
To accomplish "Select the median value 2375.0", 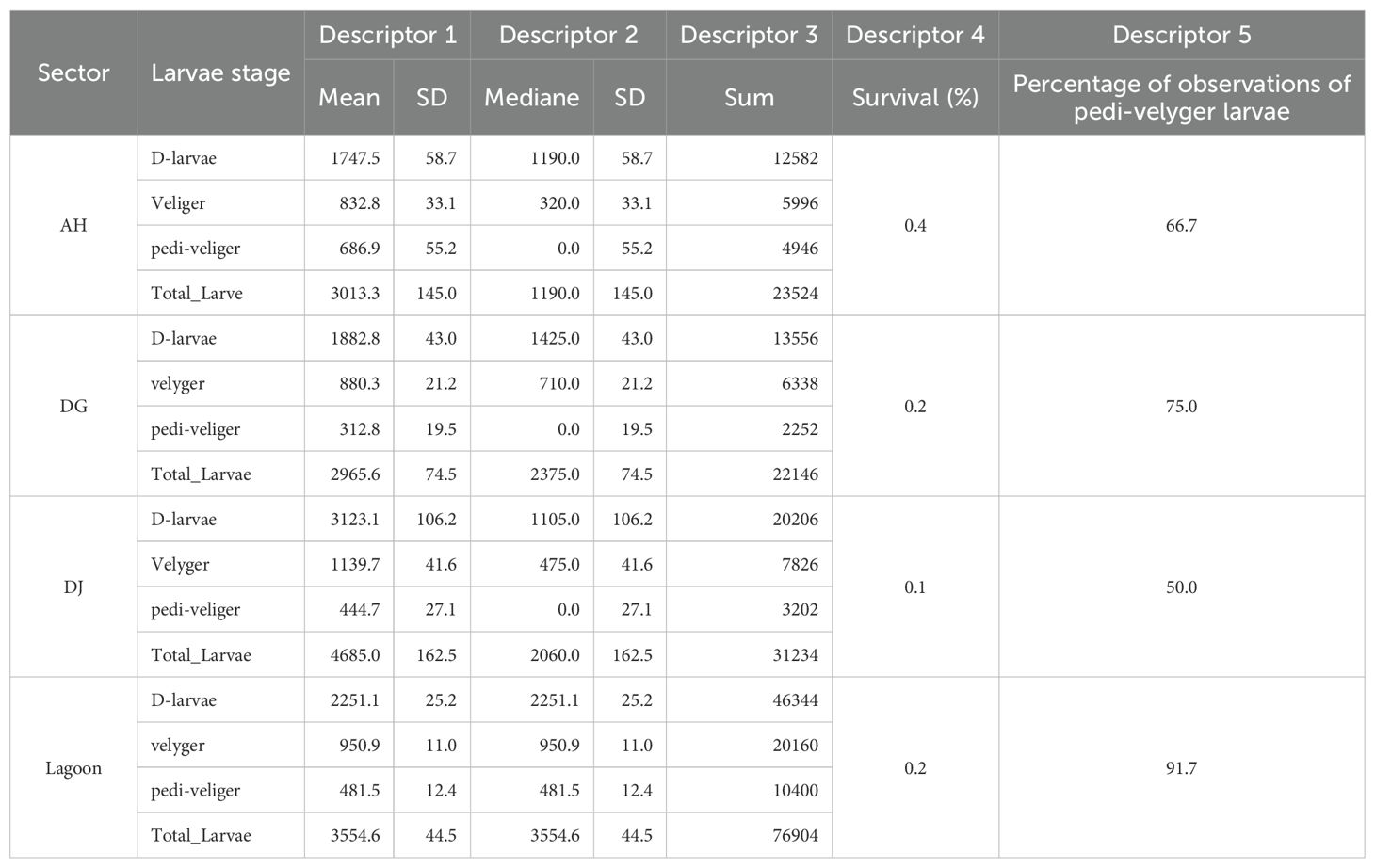I will [x=555, y=474].
